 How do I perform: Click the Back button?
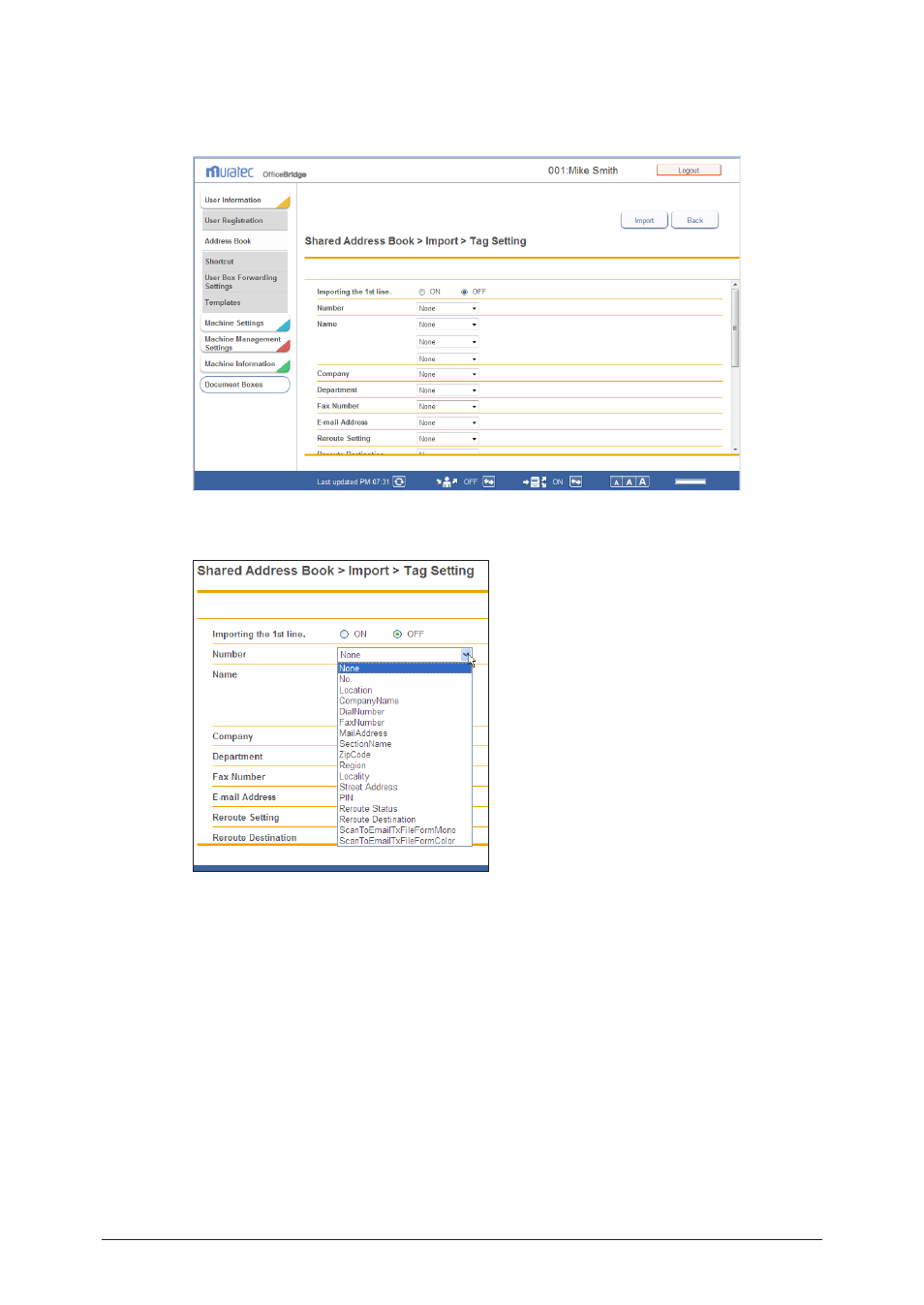(695, 221)
